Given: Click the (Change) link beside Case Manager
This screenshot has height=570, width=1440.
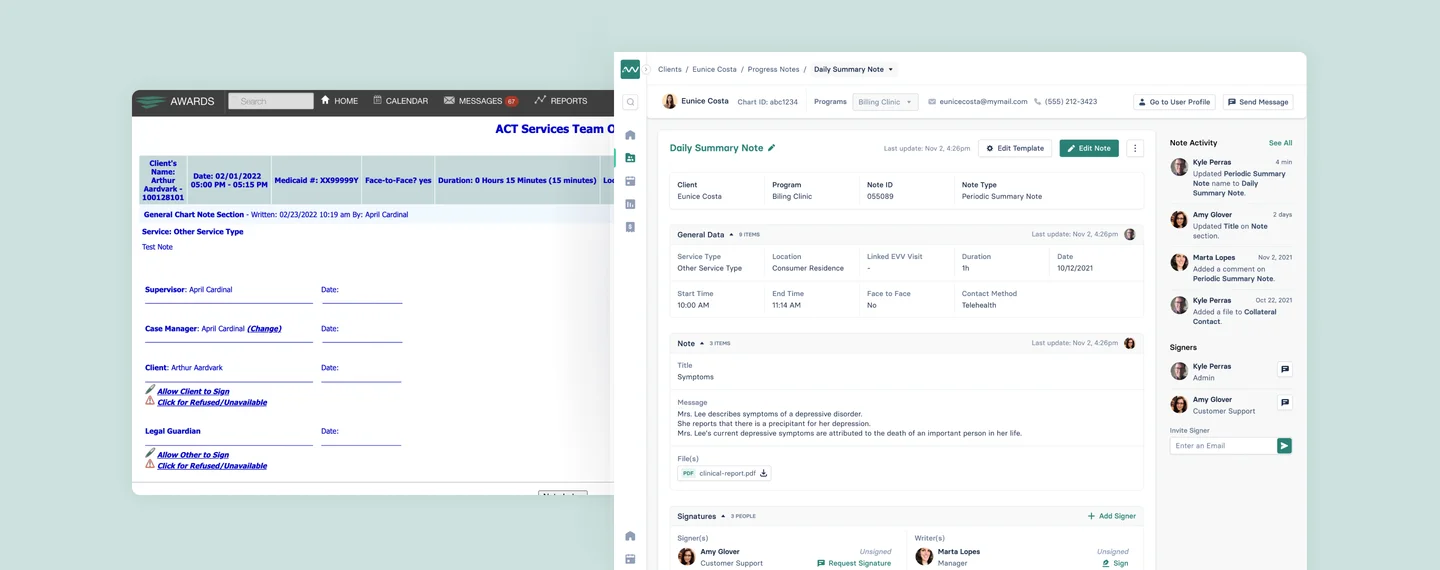Looking at the screenshot, I should point(264,328).
